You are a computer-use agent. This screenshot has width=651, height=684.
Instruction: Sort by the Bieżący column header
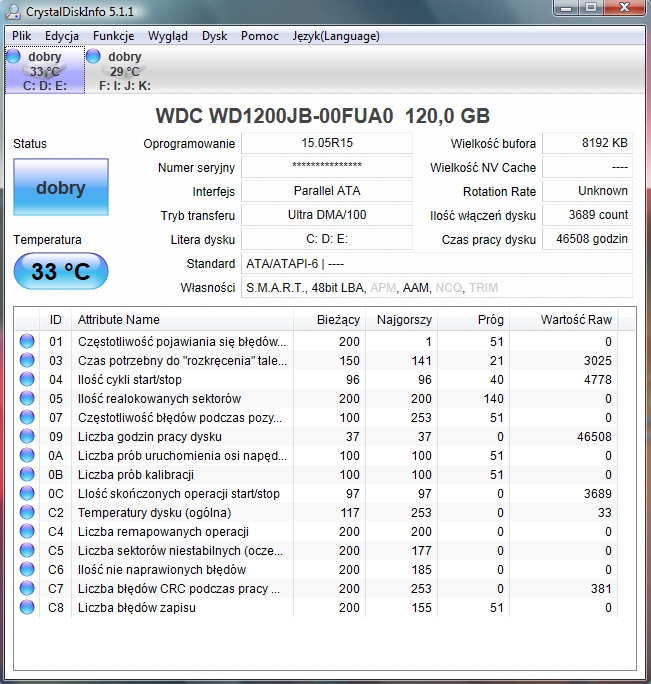(x=329, y=320)
